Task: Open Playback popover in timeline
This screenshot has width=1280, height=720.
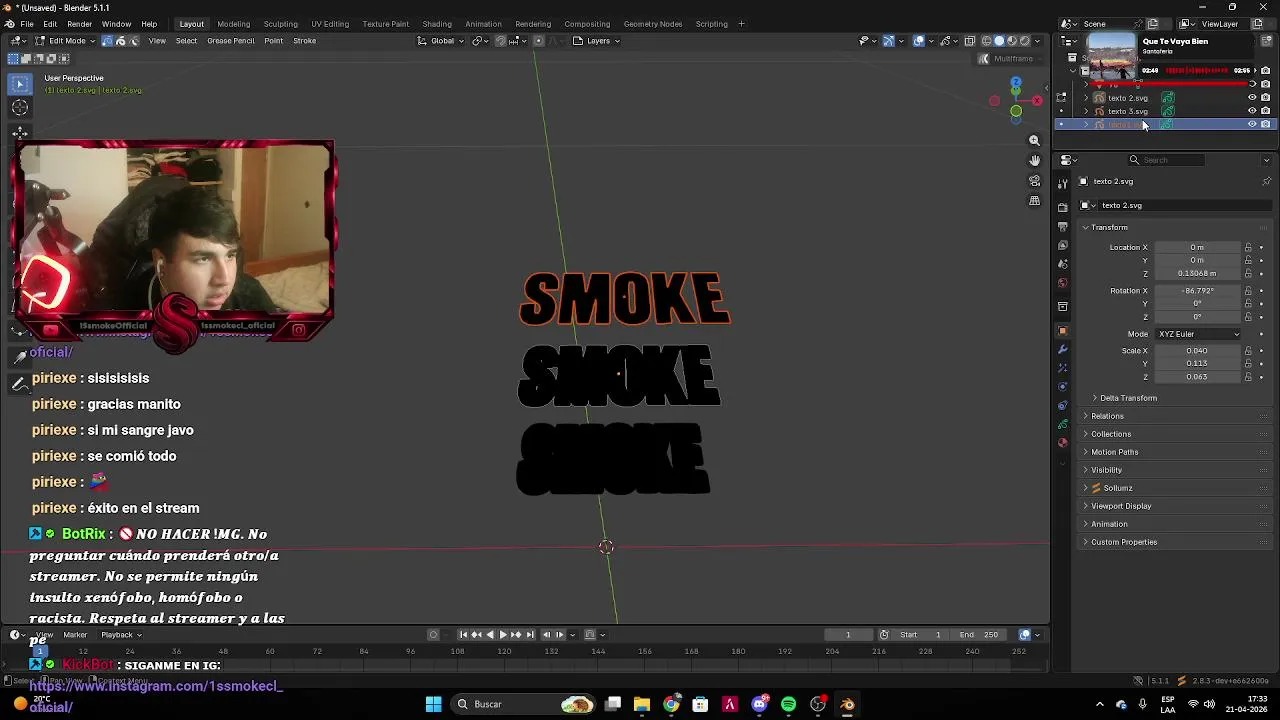Action: click(120, 635)
